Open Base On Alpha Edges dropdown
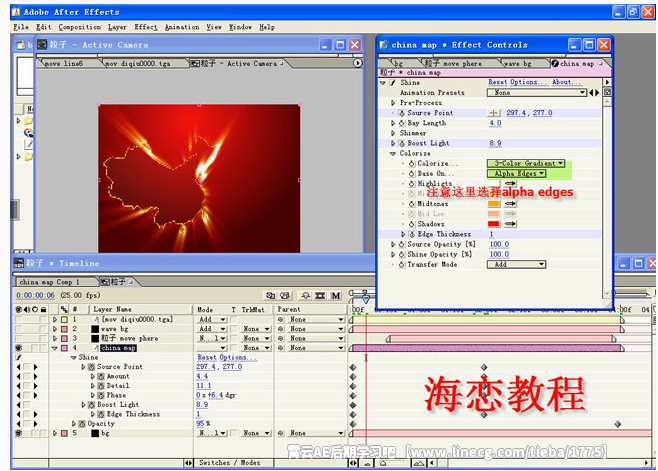658x471 pixels. pos(516,173)
